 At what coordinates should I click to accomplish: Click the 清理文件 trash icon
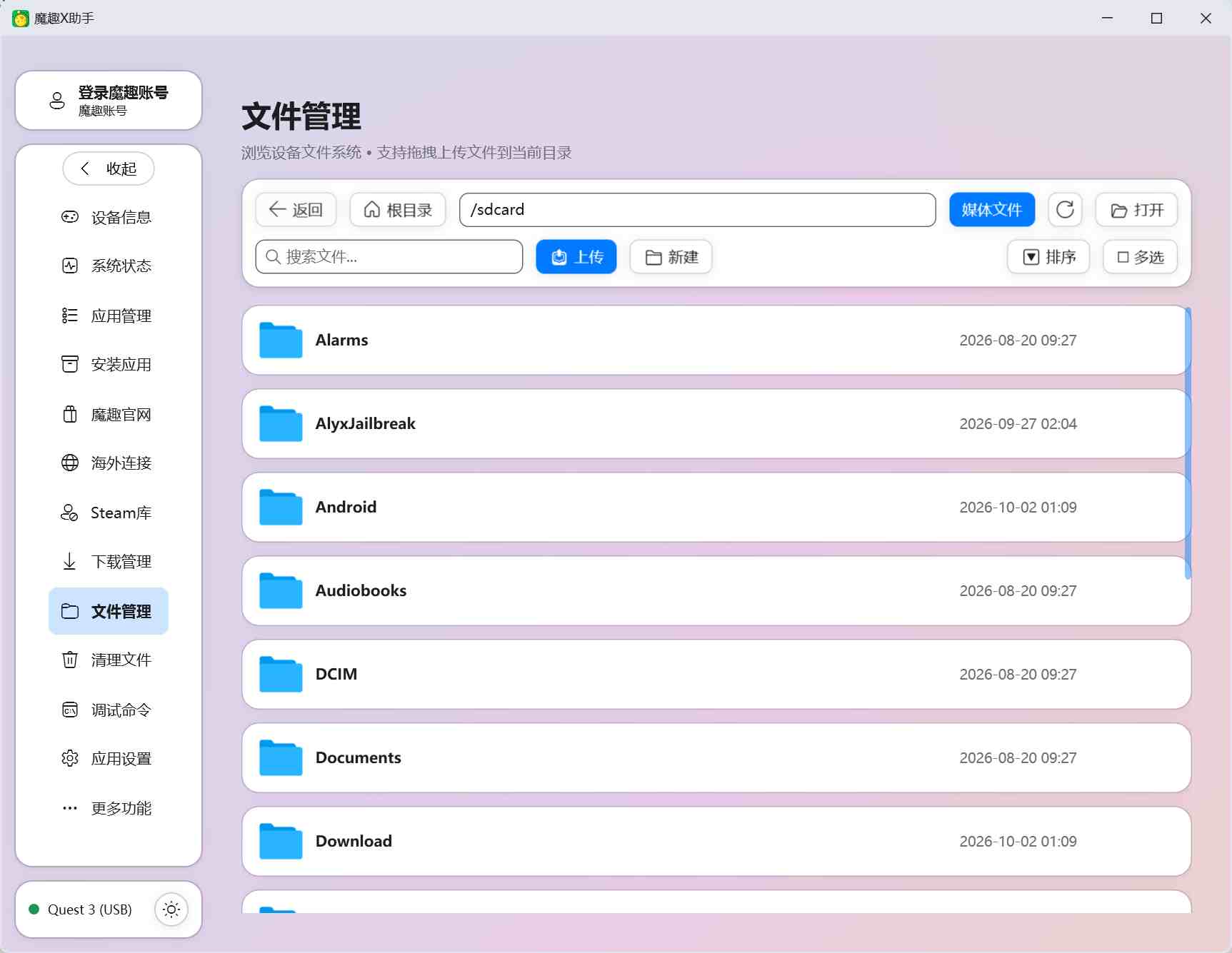click(70, 660)
